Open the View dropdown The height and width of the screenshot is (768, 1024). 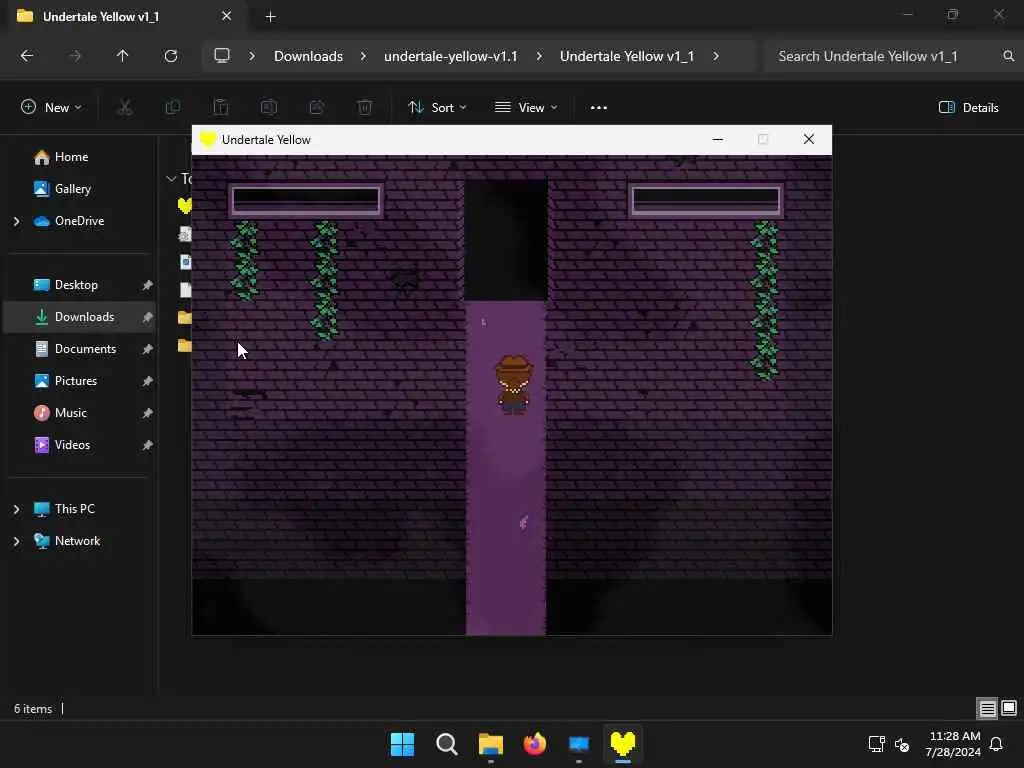tap(526, 107)
